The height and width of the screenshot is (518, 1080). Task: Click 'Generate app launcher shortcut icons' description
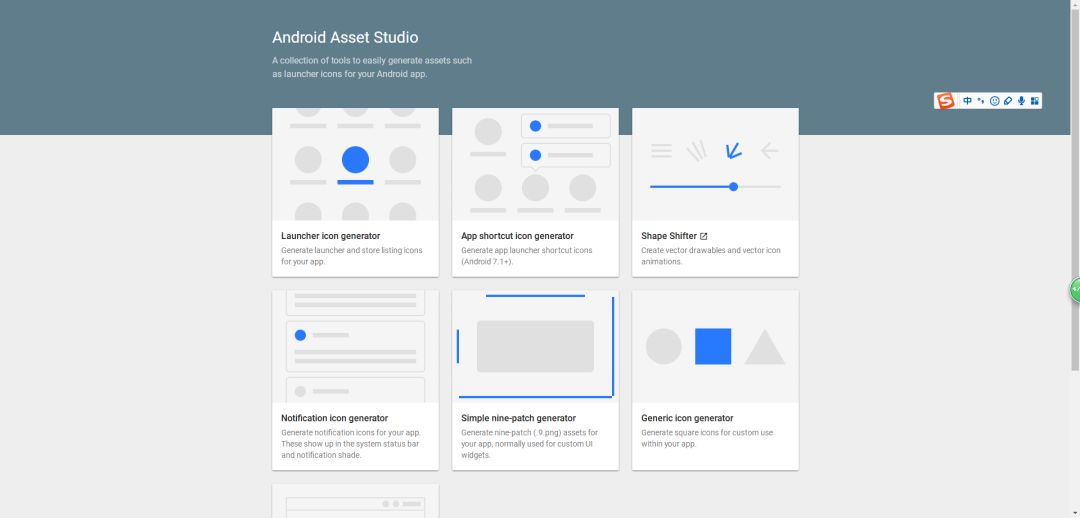click(526, 256)
